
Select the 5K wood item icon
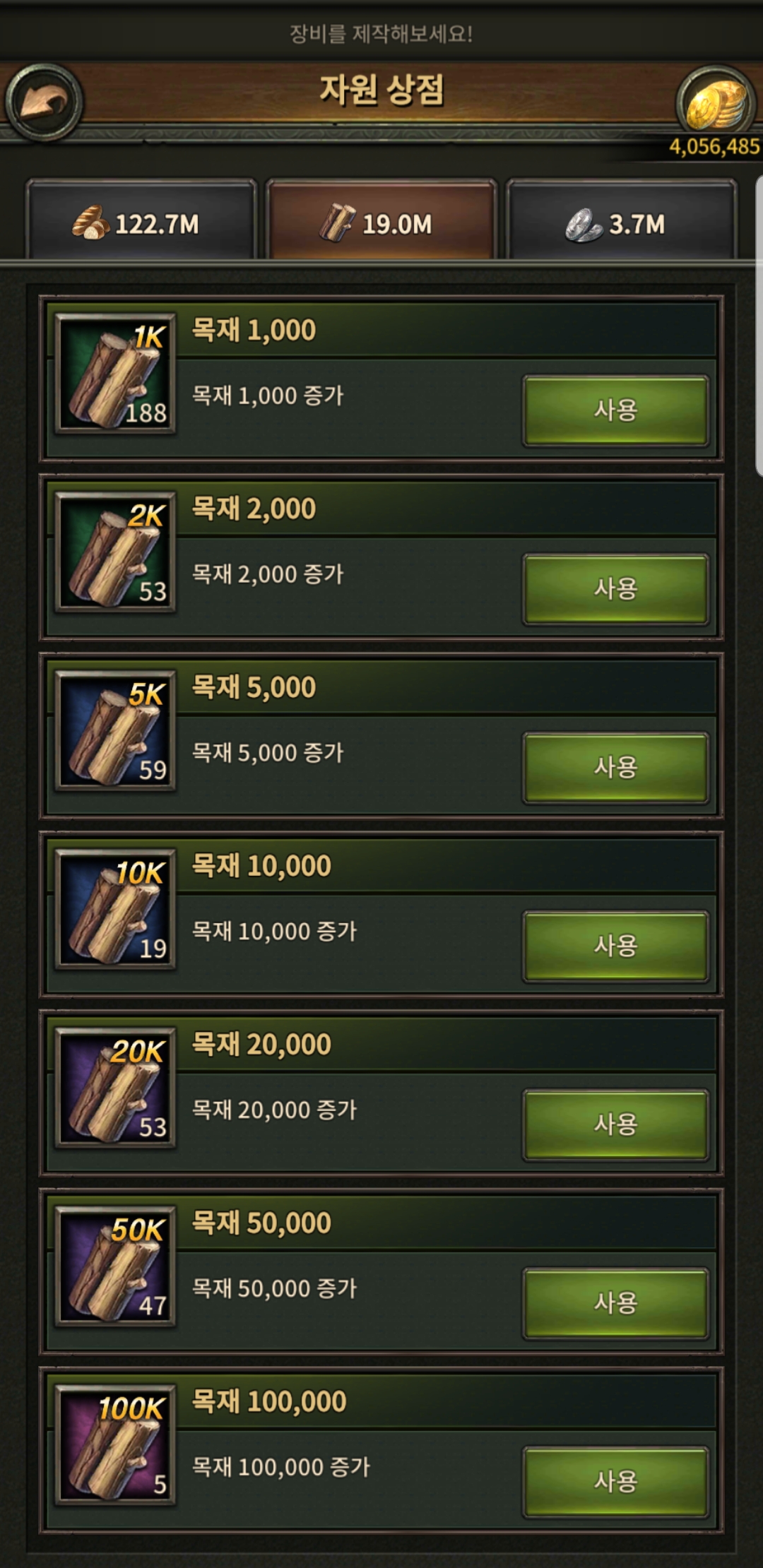point(116,730)
